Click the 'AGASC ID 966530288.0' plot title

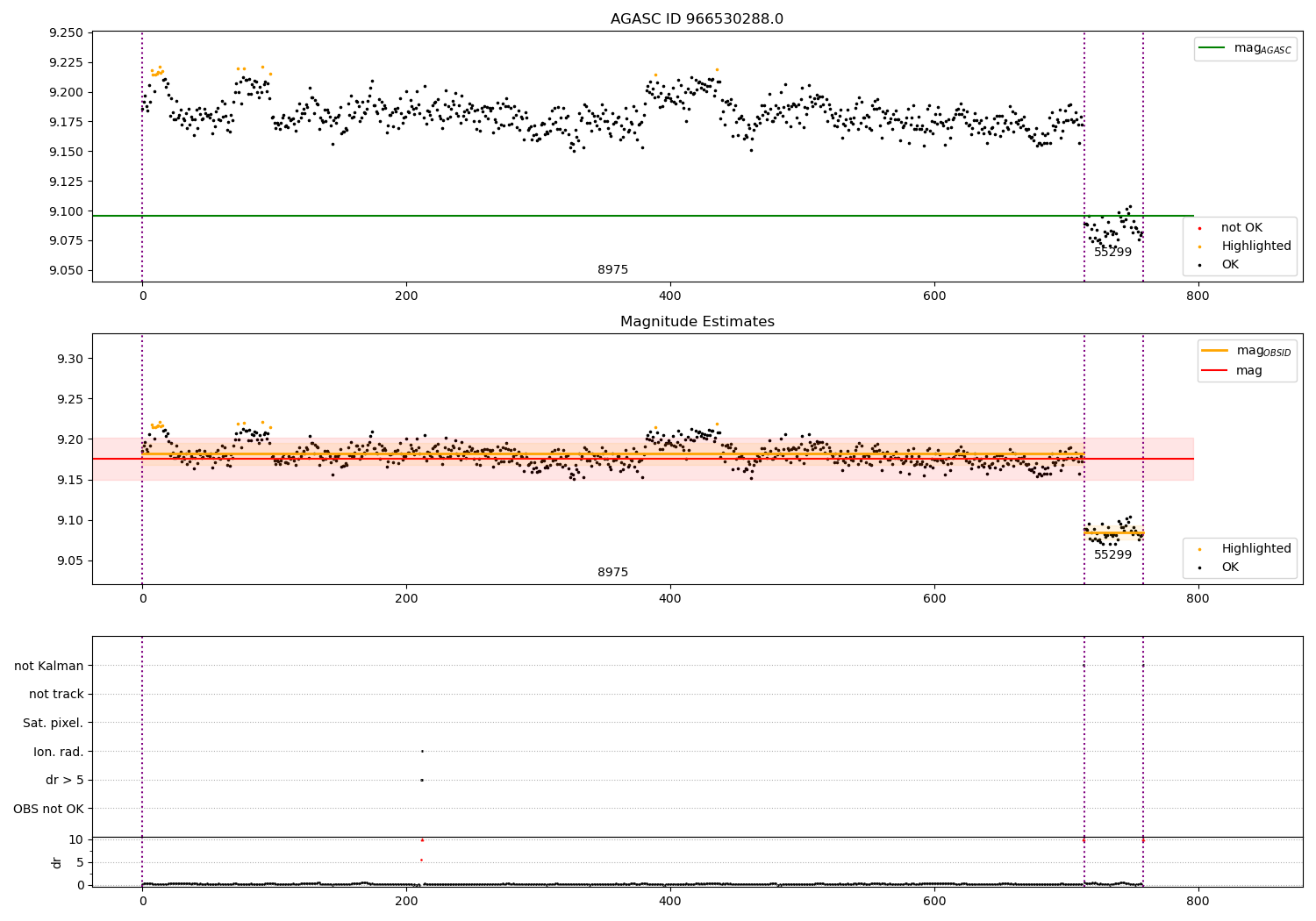pos(697,19)
